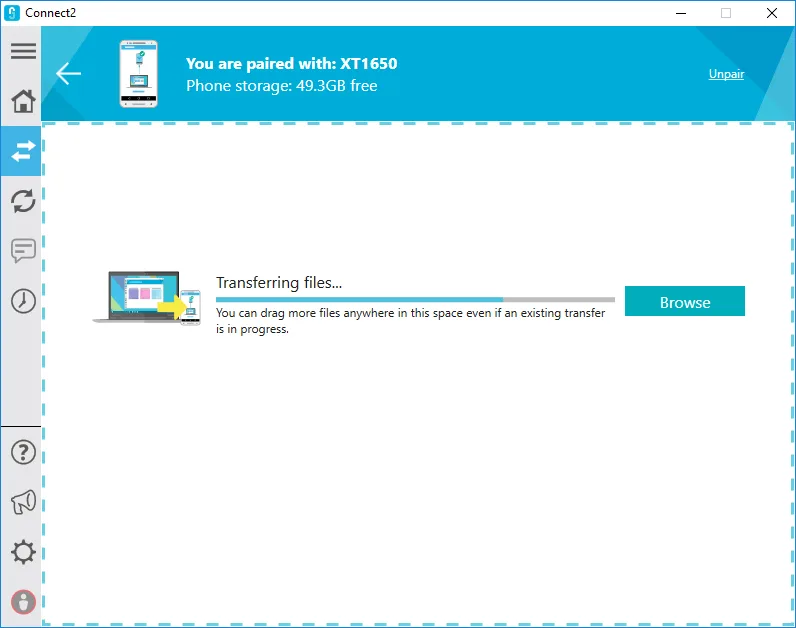Minimize the Connect2 window
The width and height of the screenshot is (796, 628).
(681, 13)
